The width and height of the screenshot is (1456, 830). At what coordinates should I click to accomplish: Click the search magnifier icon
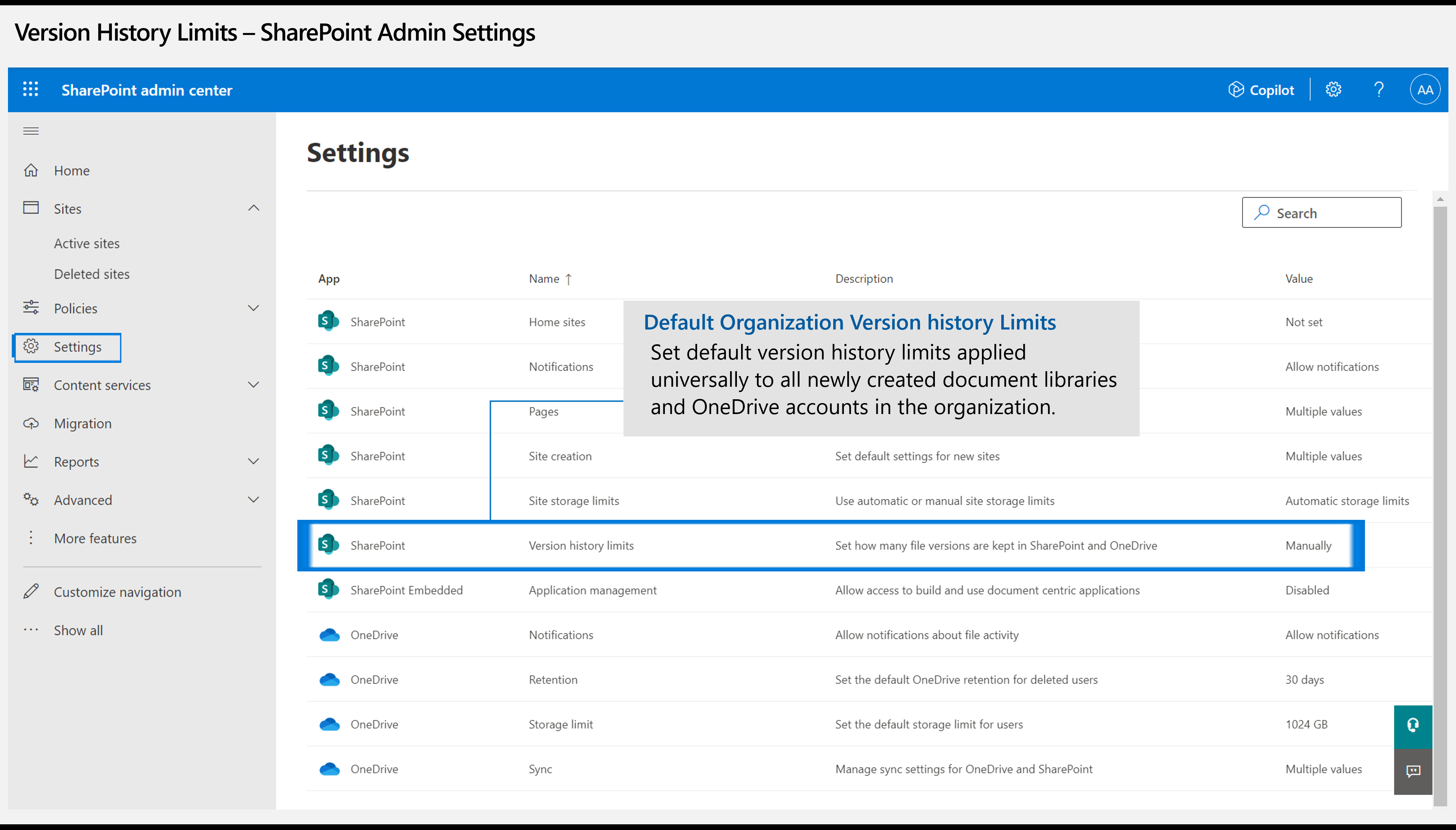tap(1261, 213)
